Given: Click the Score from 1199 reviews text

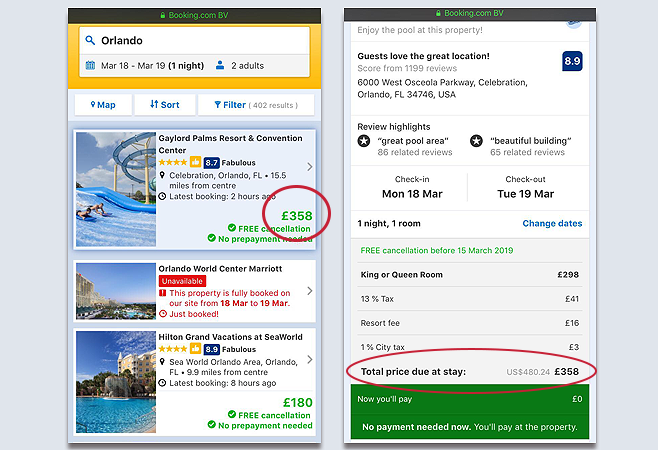Looking at the screenshot, I should (x=407, y=68).
